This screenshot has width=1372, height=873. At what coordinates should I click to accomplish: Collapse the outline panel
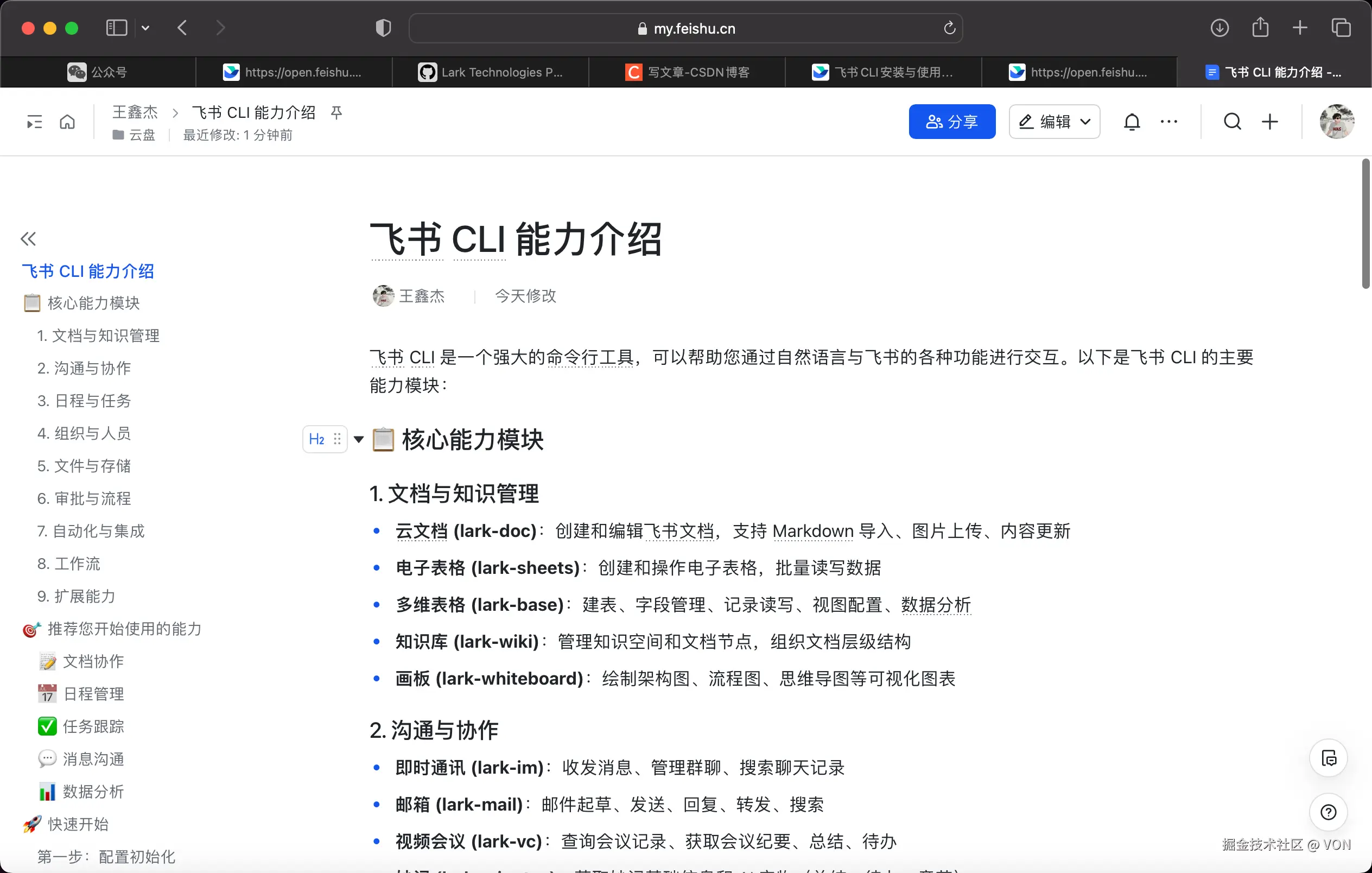pos(28,239)
